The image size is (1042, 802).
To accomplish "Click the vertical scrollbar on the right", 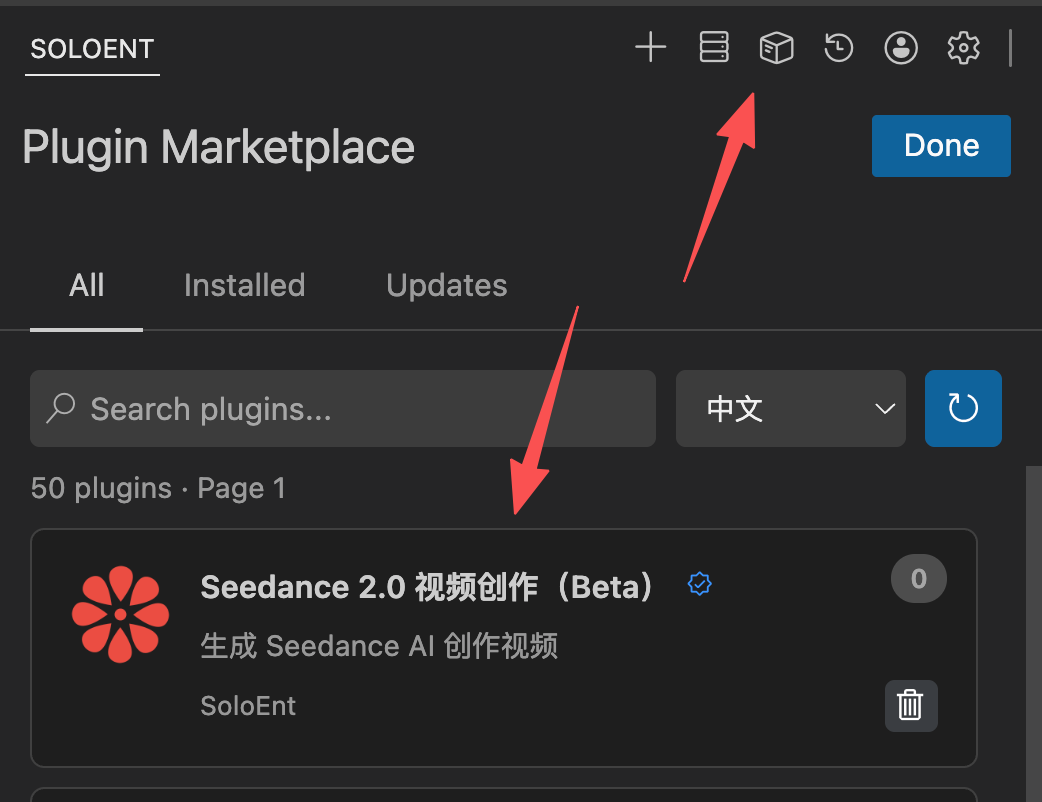I will [1033, 633].
